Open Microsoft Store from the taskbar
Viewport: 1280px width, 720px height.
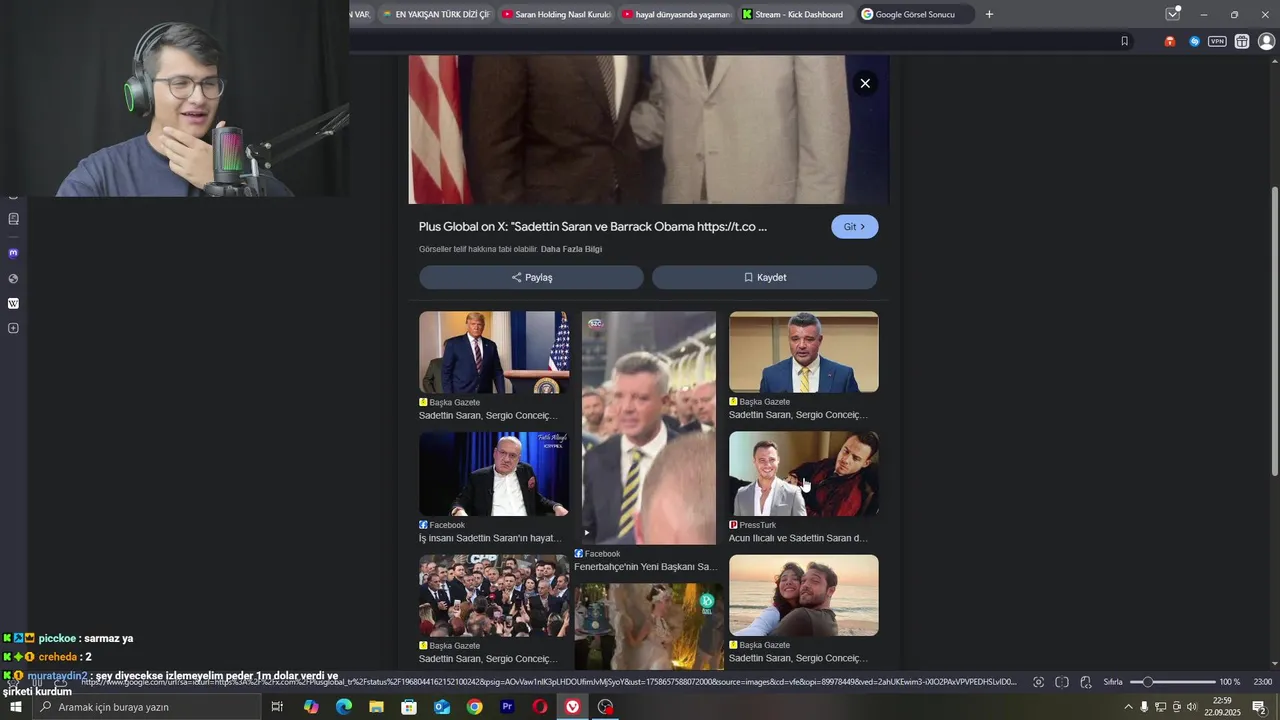(409, 707)
